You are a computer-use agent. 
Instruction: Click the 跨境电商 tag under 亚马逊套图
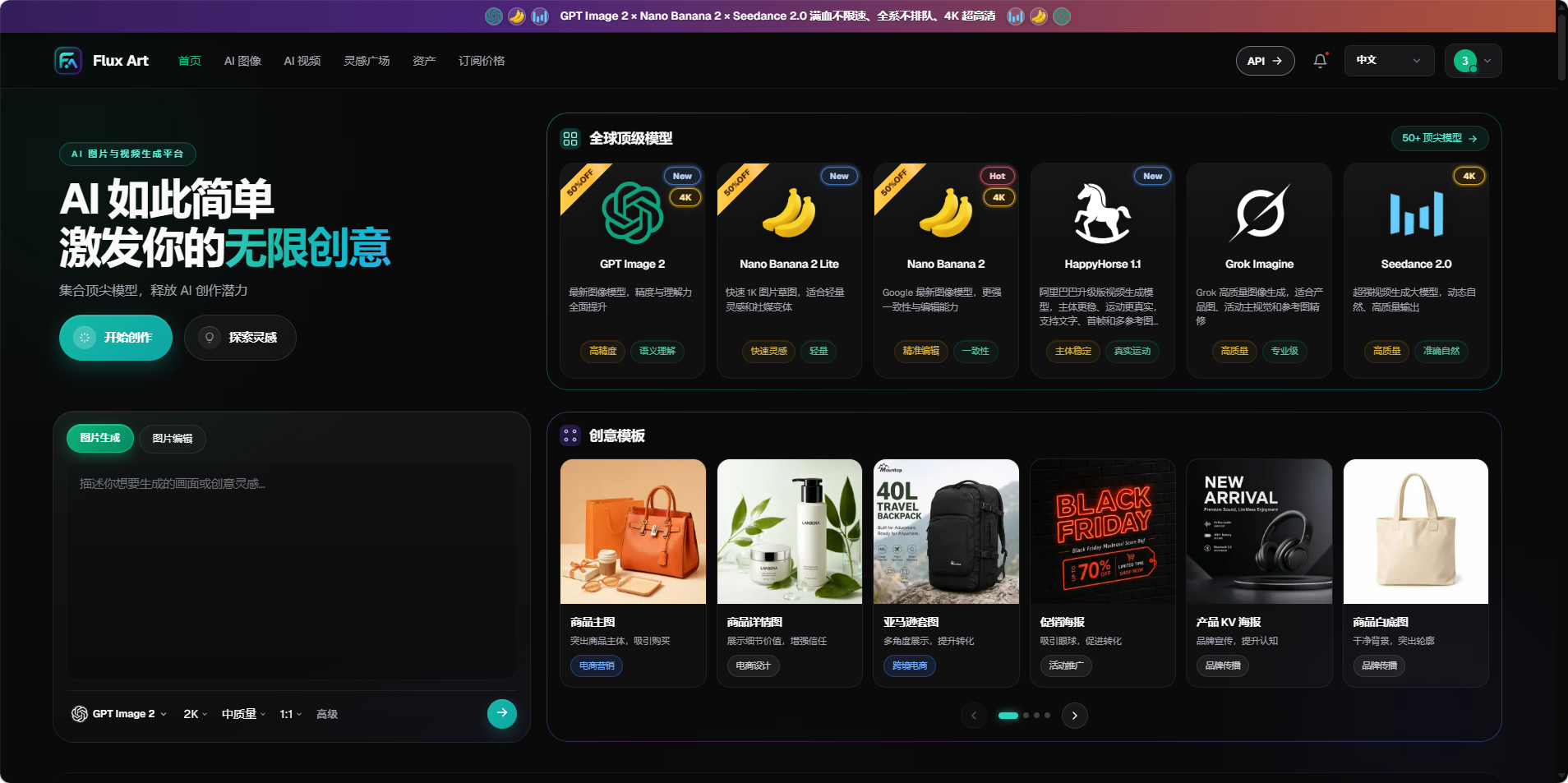[x=910, y=666]
